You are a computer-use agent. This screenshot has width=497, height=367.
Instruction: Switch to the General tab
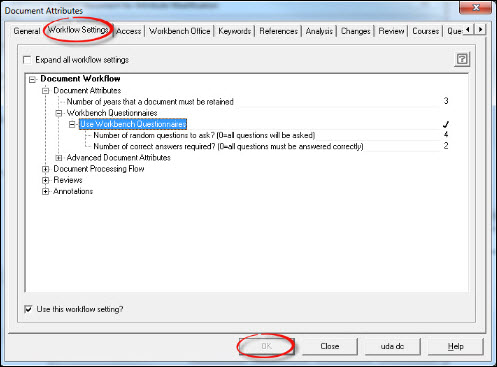27,31
